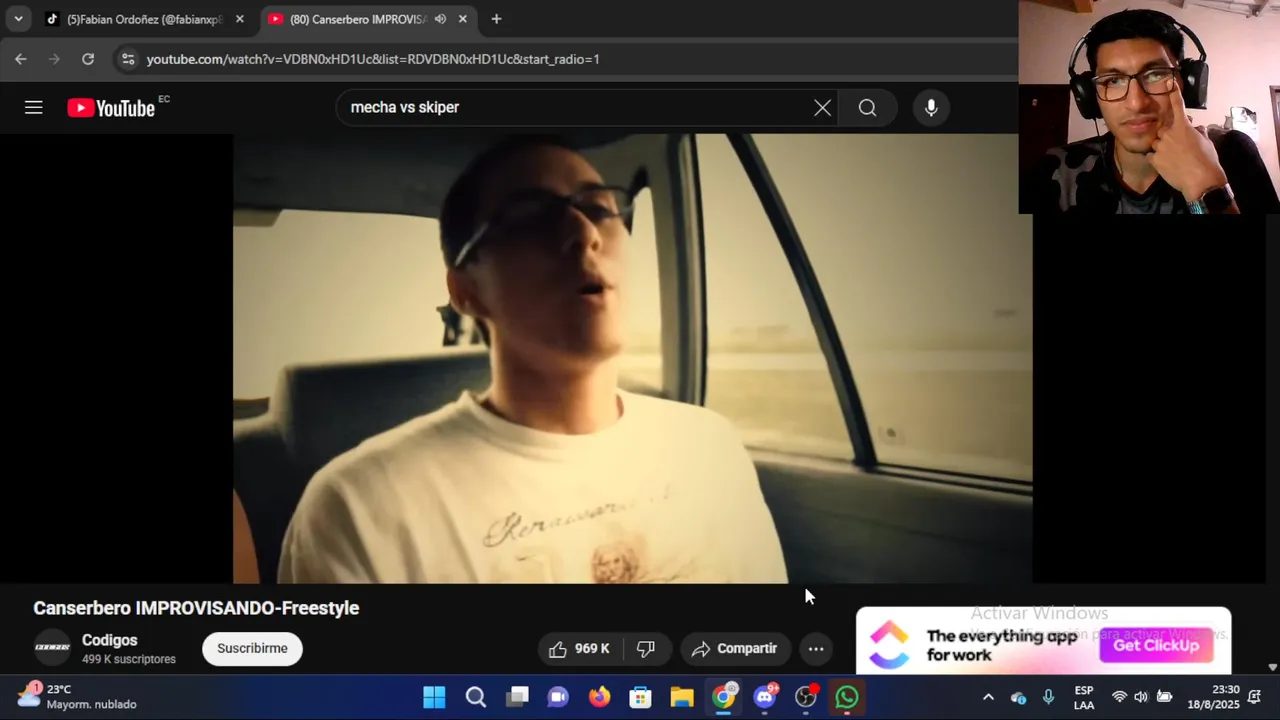Open the Codigos channel avatar
The width and height of the screenshot is (1280, 720).
[52, 648]
